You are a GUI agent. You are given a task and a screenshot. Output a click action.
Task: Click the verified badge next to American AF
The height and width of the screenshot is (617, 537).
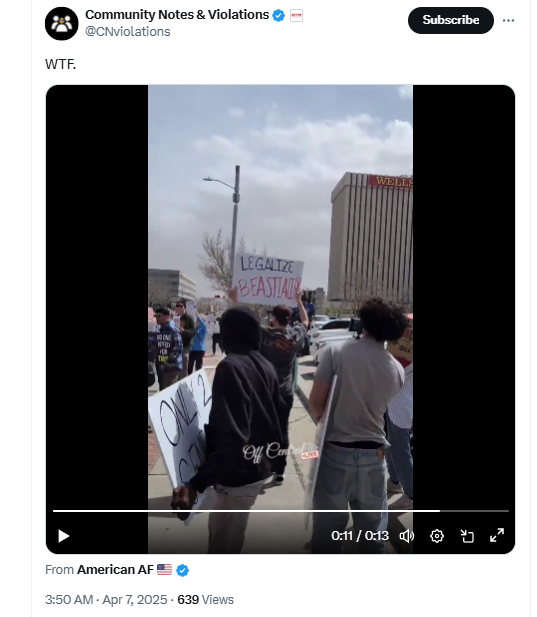pos(183,570)
